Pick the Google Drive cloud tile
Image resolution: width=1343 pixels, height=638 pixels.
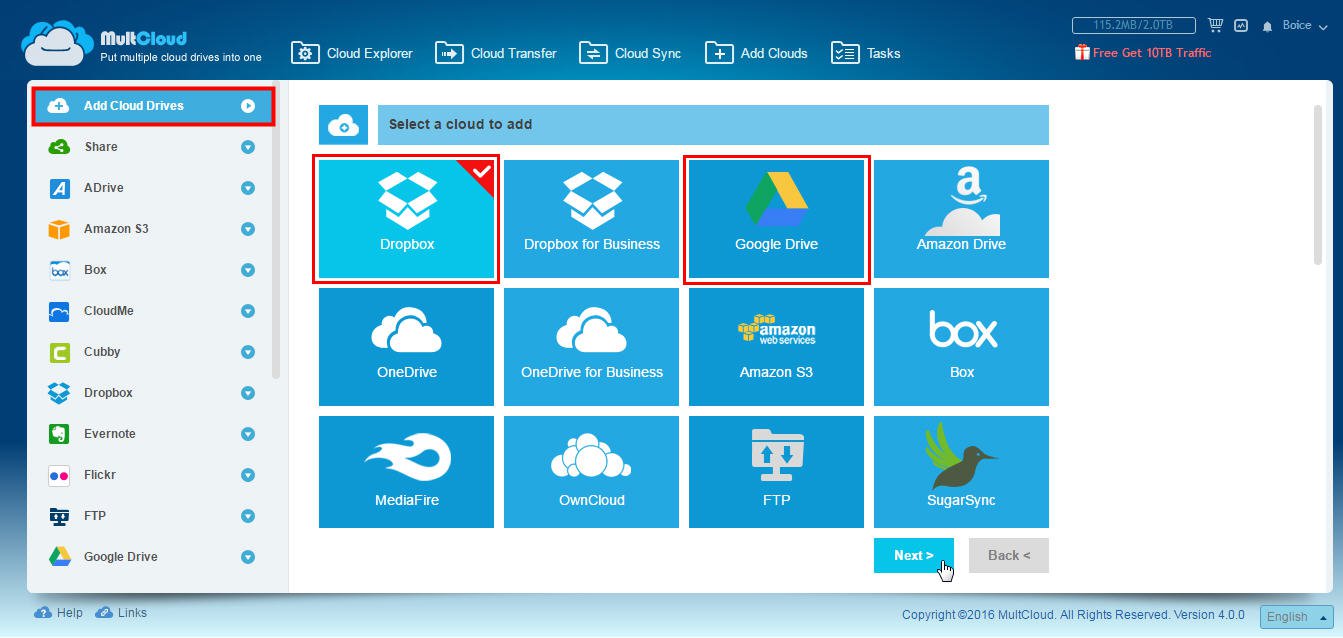[776, 219]
